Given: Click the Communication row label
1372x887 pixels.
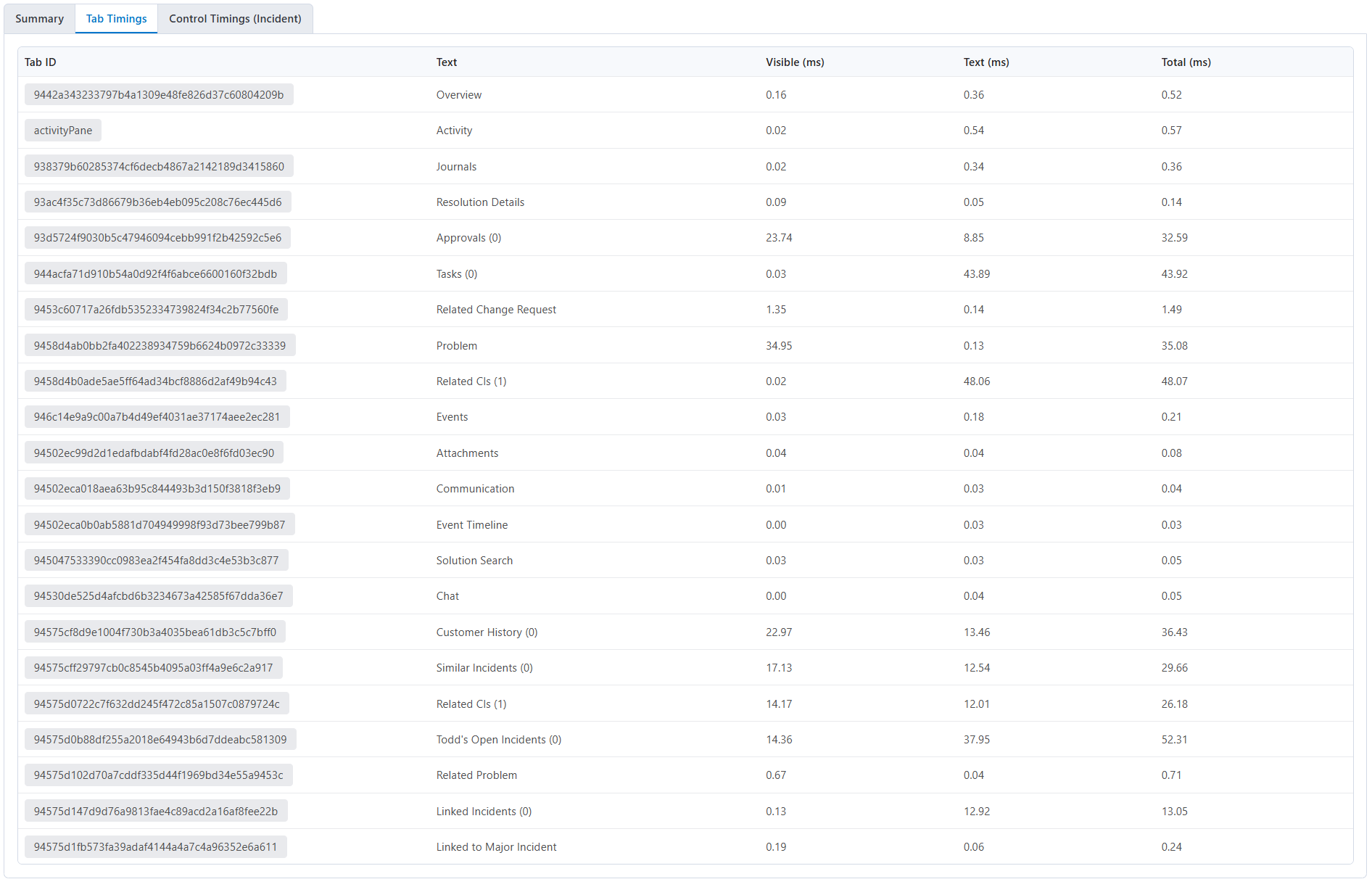Looking at the screenshot, I should click(x=475, y=489).
